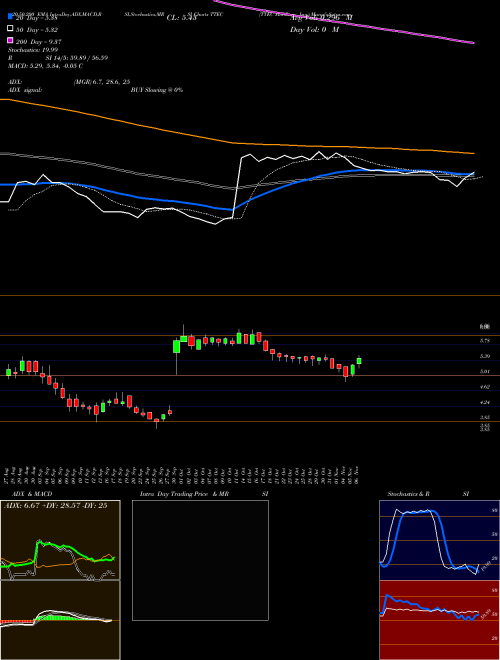The image size is (500, 660).
Task: Click the white 50 Day legend swatch
Action: [x=10, y=29]
